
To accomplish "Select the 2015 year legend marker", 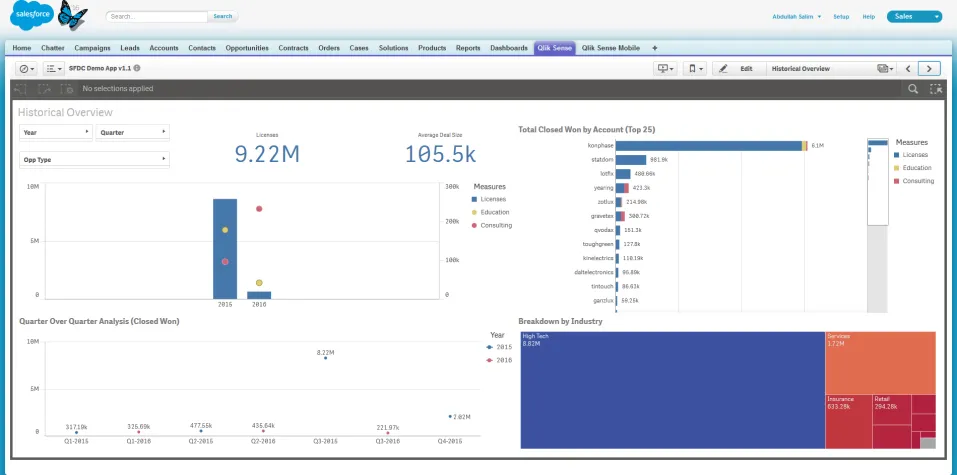I will [x=489, y=347].
